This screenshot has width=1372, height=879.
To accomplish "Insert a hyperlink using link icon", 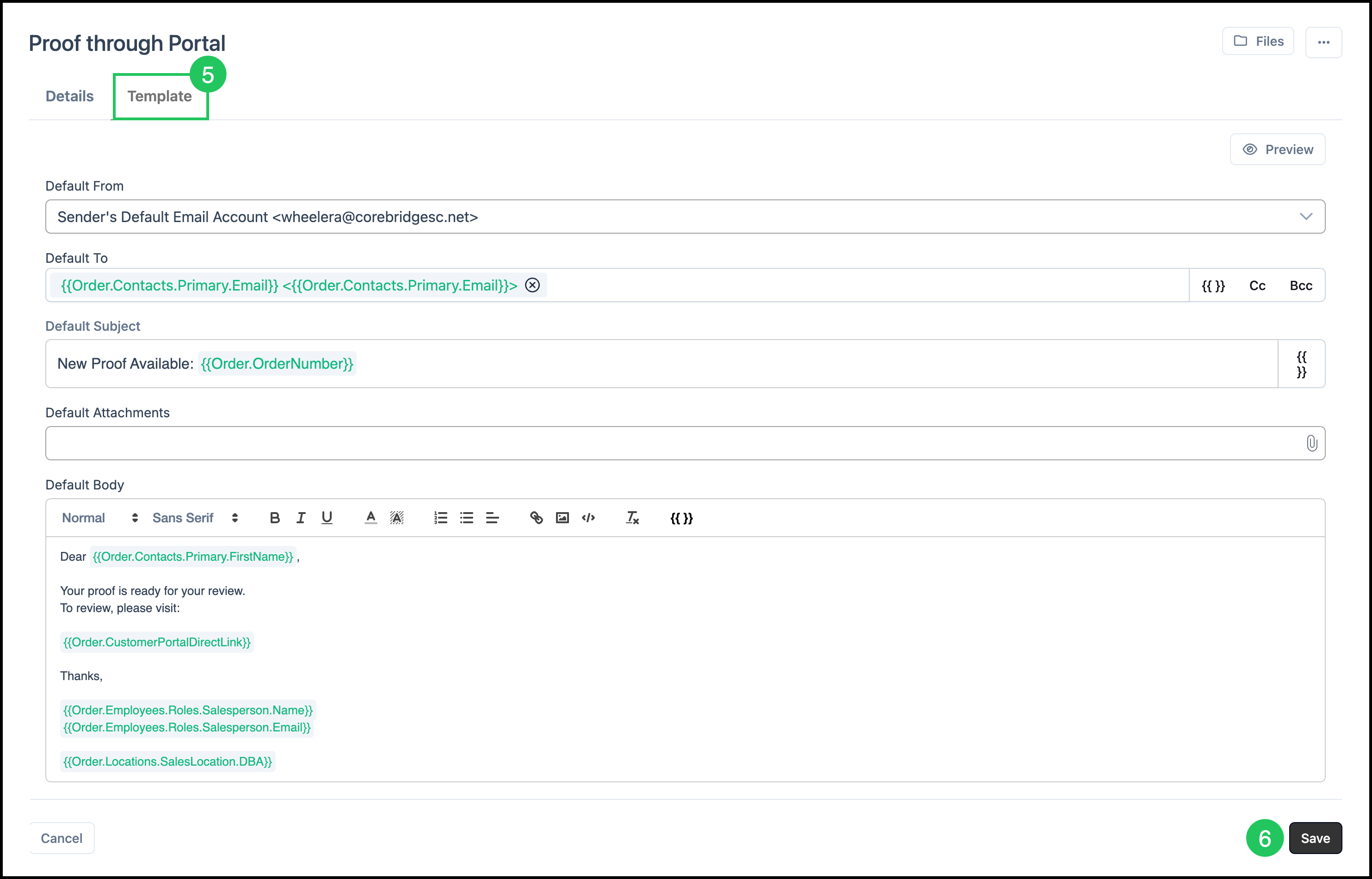I will [536, 518].
